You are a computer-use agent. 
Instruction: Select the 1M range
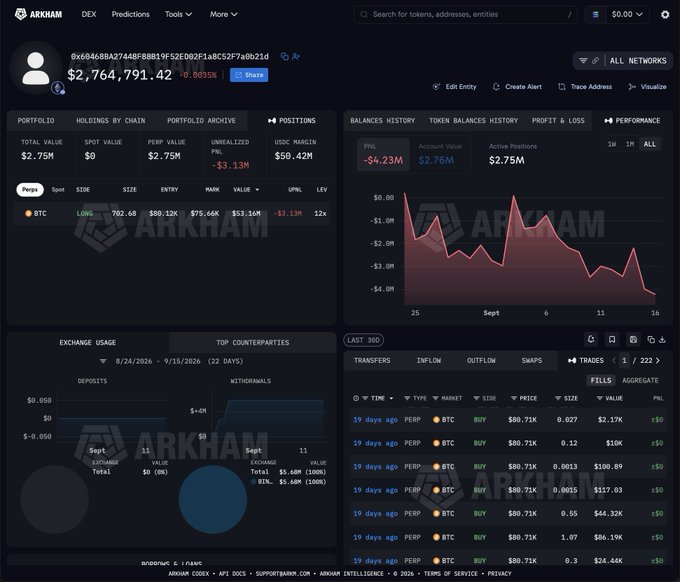tap(630, 144)
